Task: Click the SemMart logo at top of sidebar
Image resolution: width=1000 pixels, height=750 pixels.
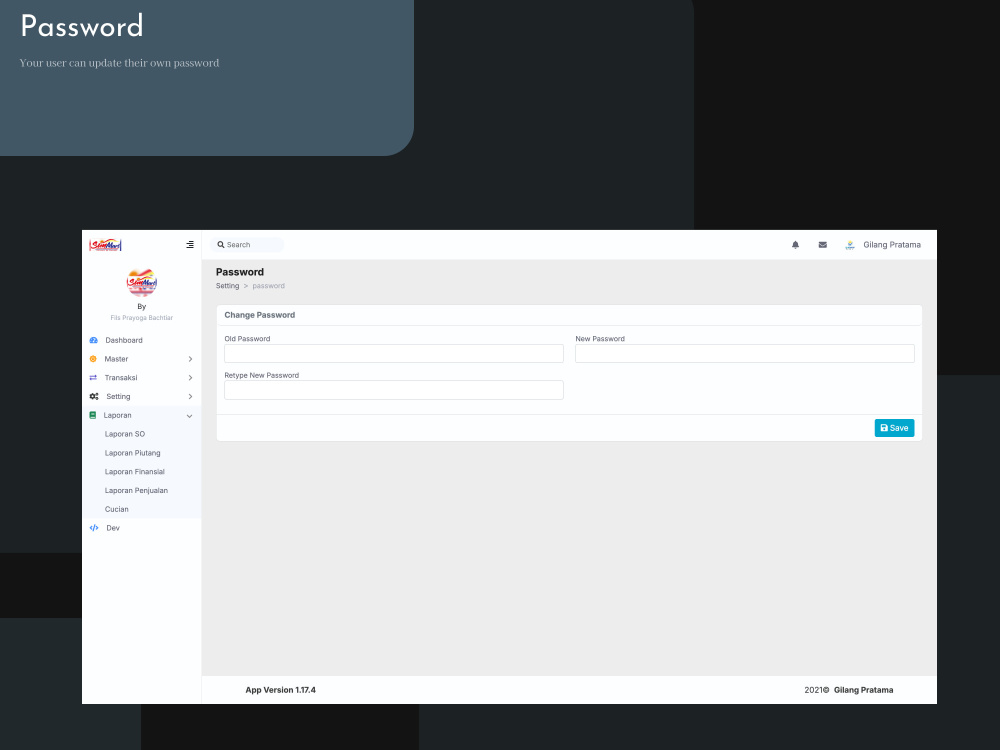Action: (105, 245)
